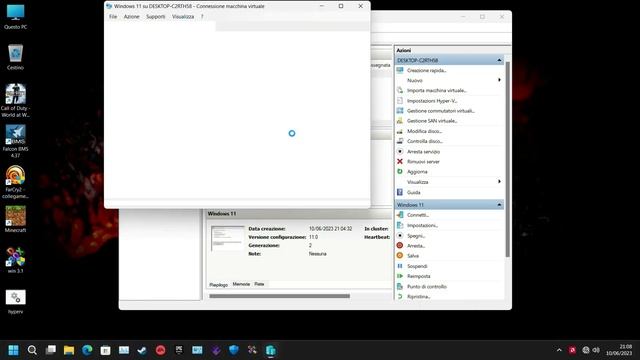Open Task View on taskbar
Screen dimensions: 640x360
click(51, 350)
